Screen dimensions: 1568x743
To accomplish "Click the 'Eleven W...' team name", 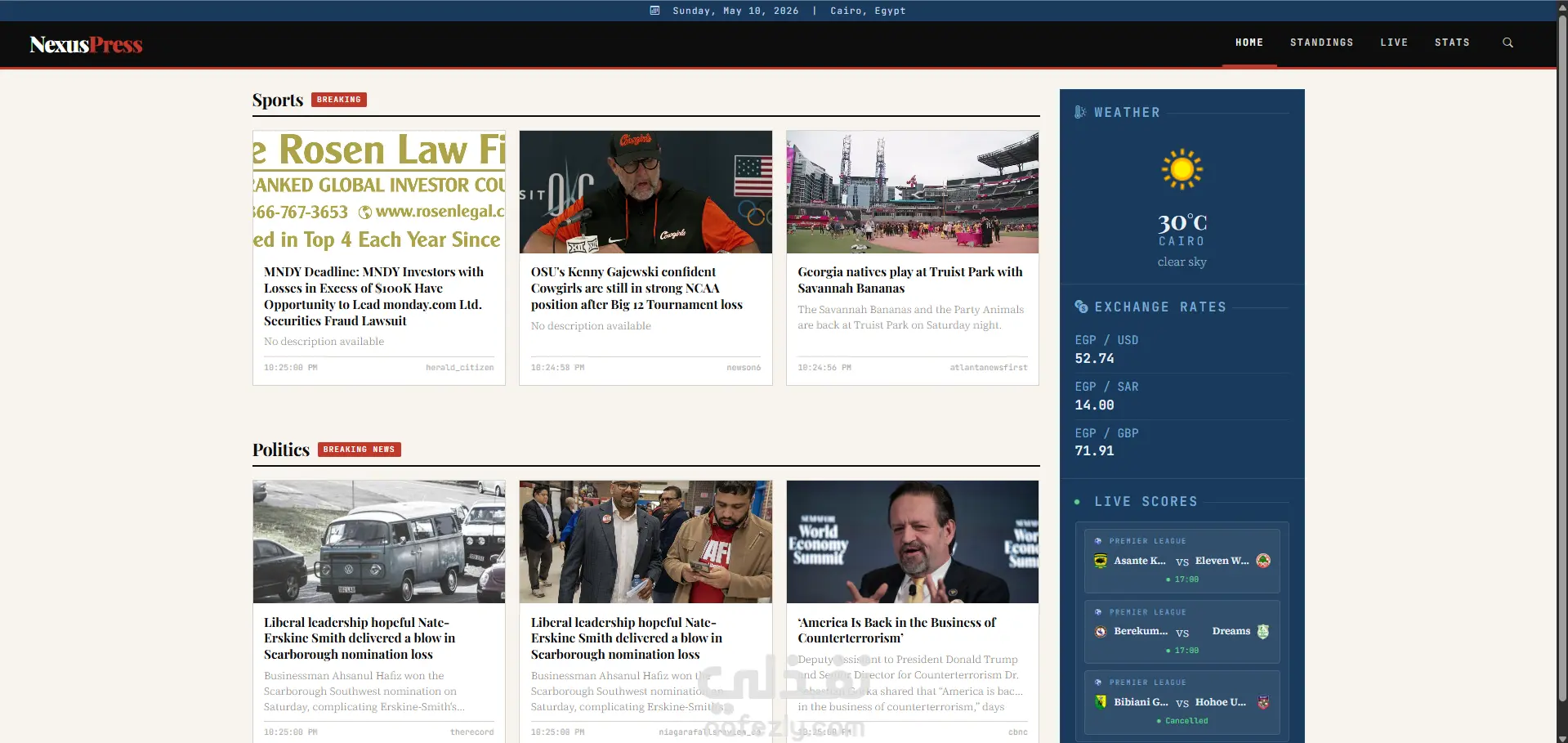I will pyautogui.click(x=1222, y=561).
